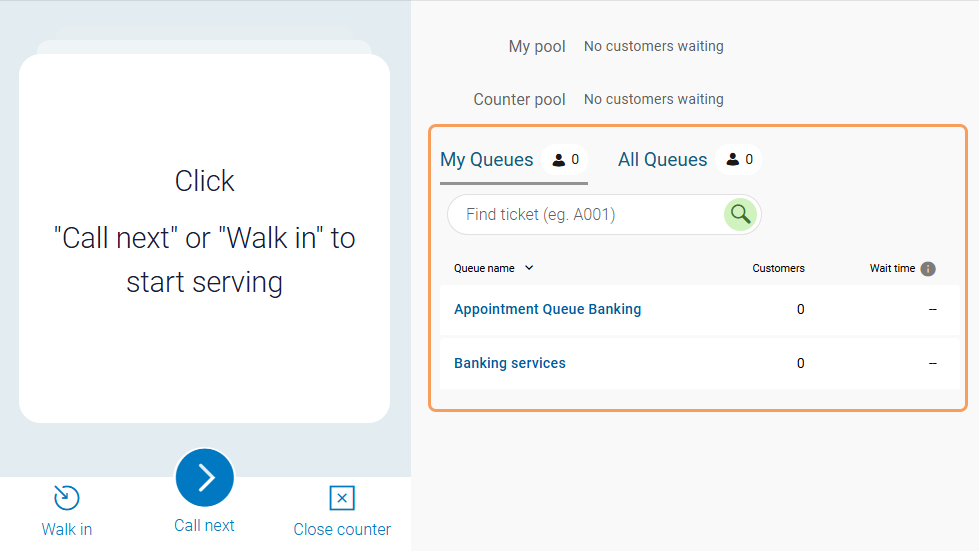
Task: Switch to the My Queues tab
Action: click(x=487, y=160)
